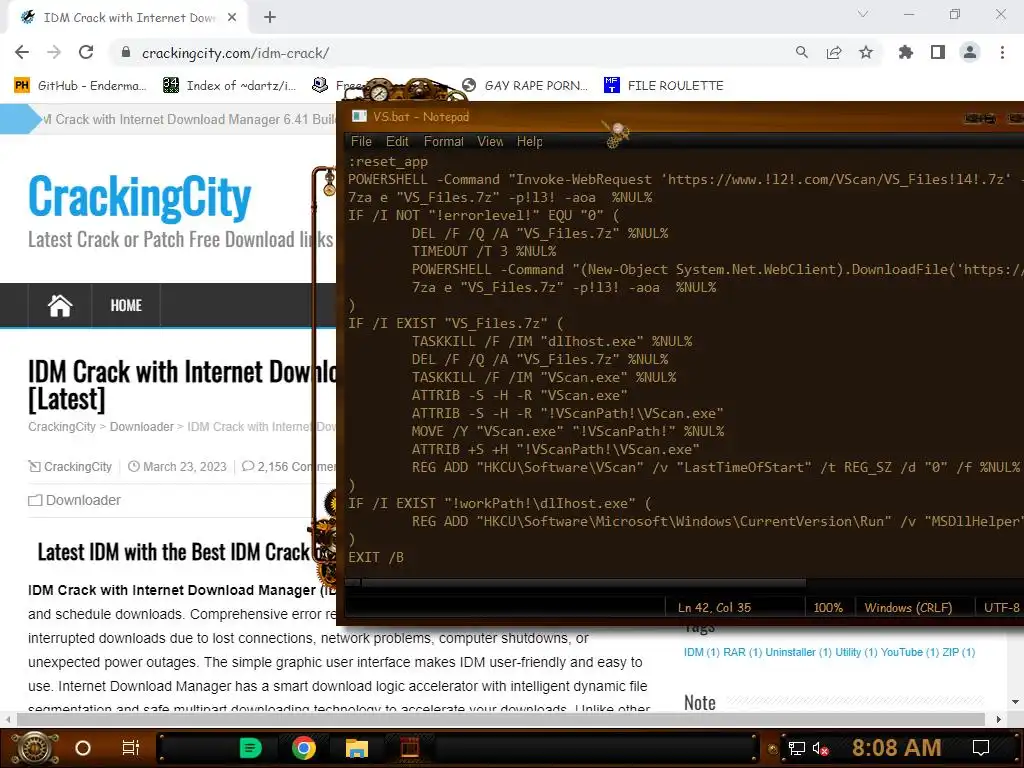The image size is (1024, 768).
Task: Open the Format menu in Notepad
Action: point(443,142)
